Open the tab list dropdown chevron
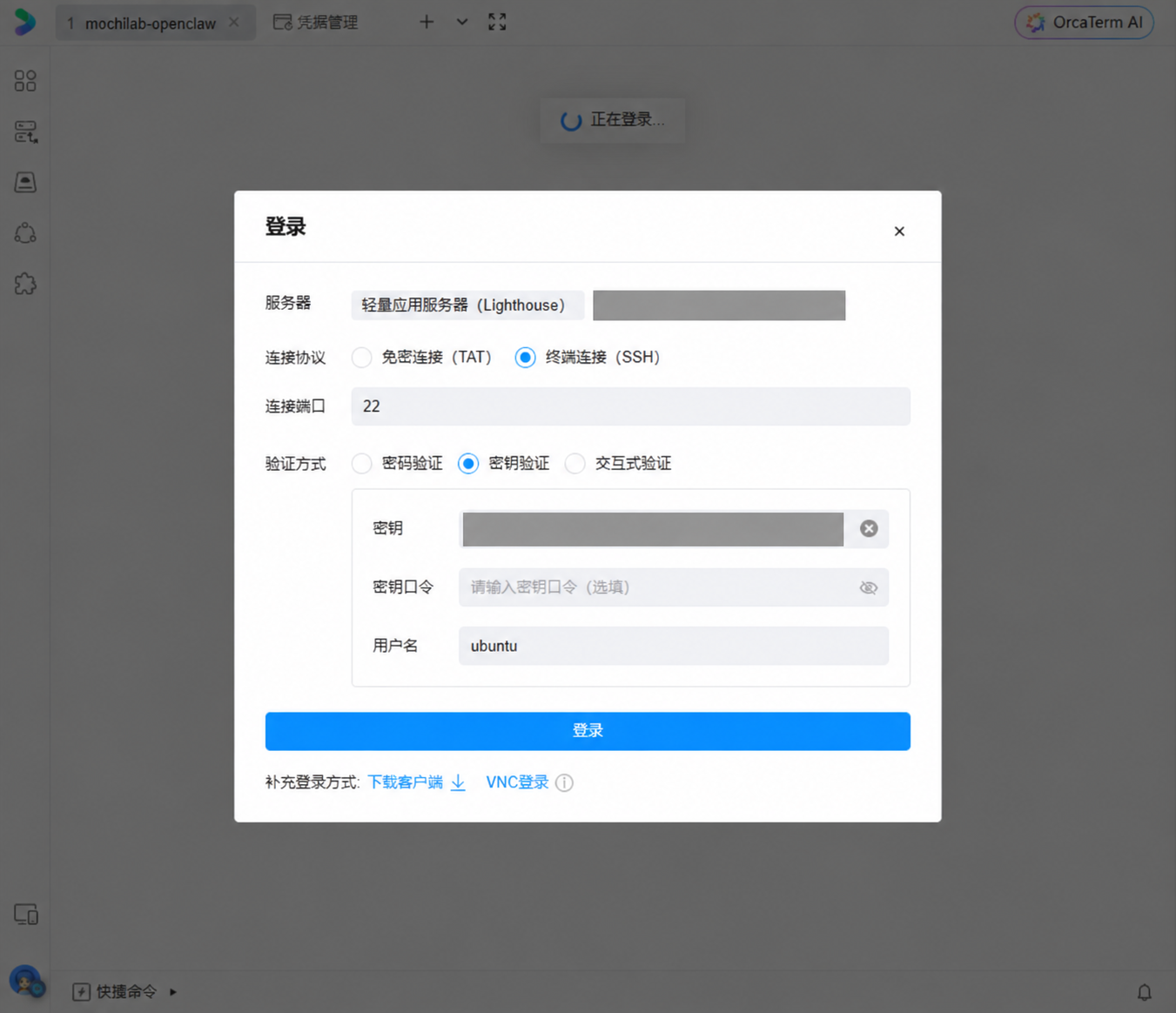The width and height of the screenshot is (1176, 1013). [x=462, y=22]
